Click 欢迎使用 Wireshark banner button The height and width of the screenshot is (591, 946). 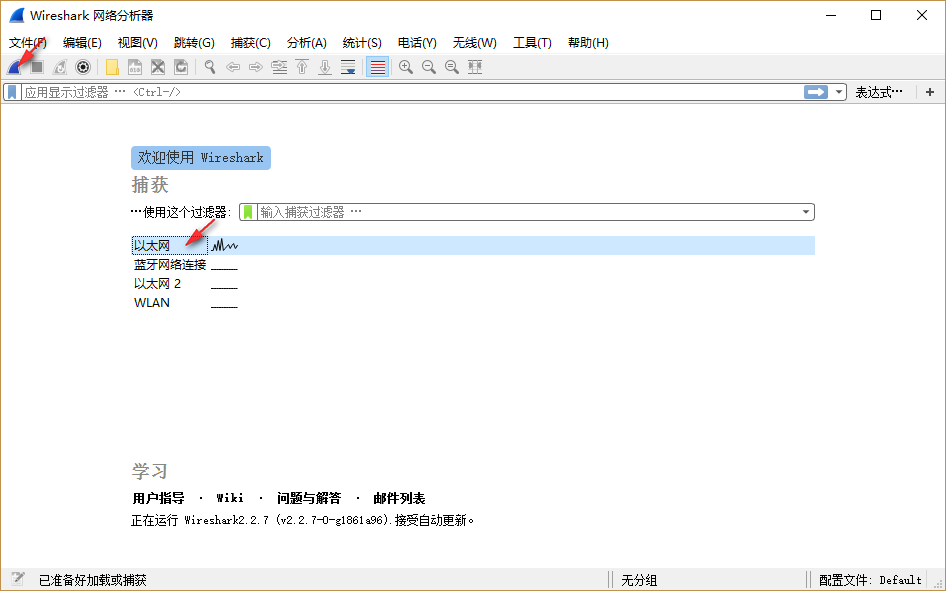tap(201, 158)
